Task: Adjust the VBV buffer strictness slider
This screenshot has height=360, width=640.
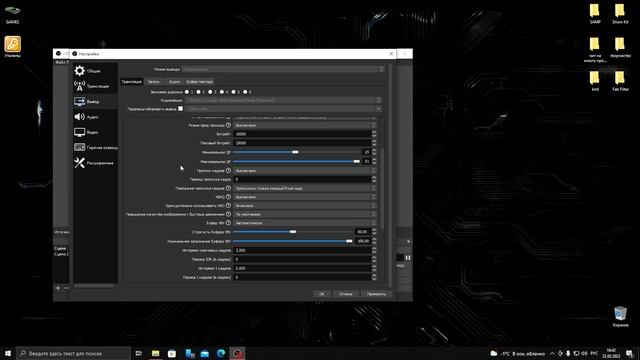Action: coord(293,232)
